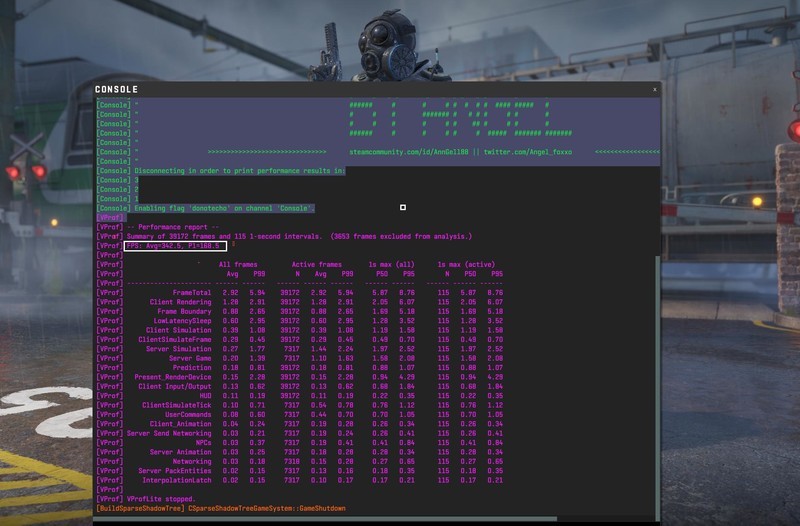Viewport: 800px width, 526px height.
Task: Click the InterpolationLatch row label
Action: (x=177, y=480)
